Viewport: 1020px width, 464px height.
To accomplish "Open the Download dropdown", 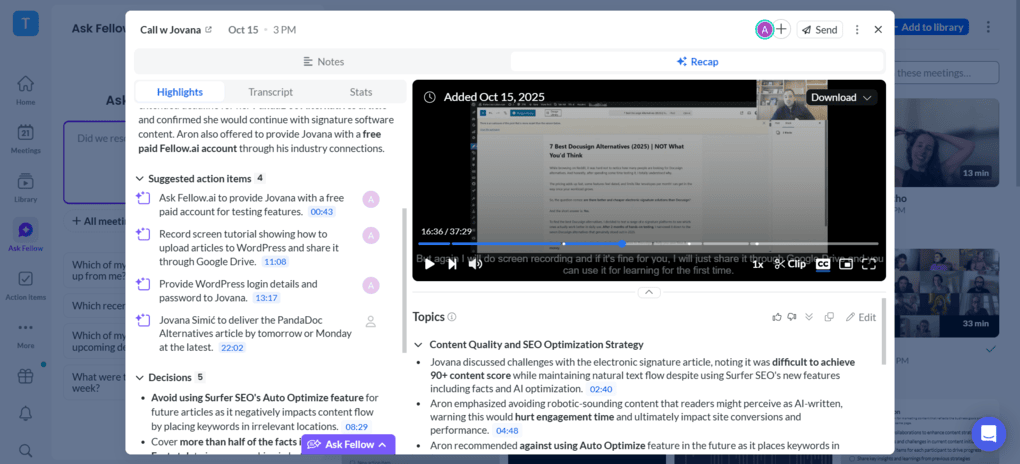I will 841,97.
